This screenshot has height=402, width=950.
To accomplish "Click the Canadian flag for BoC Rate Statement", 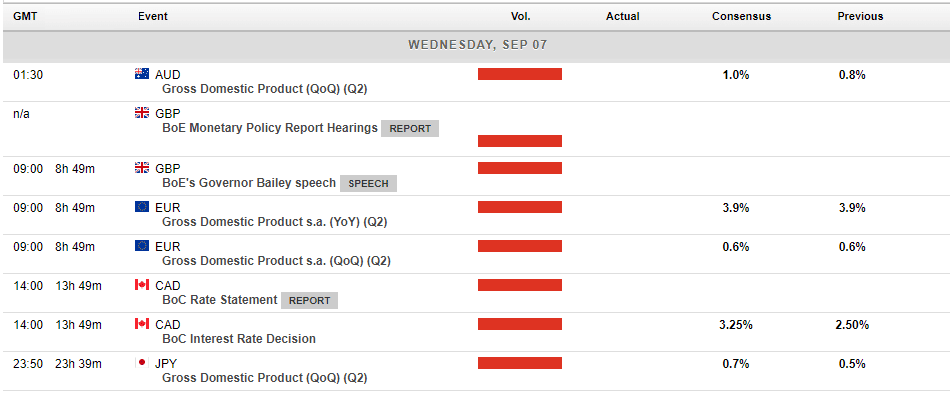I will tap(141, 285).
